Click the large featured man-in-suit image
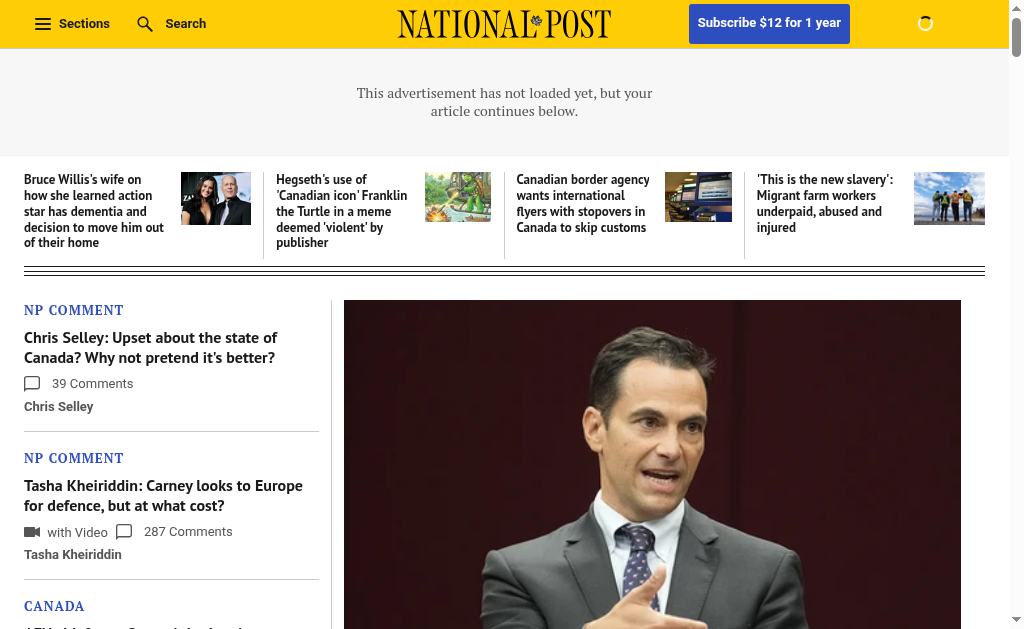This screenshot has height=629, width=1024. (x=652, y=464)
